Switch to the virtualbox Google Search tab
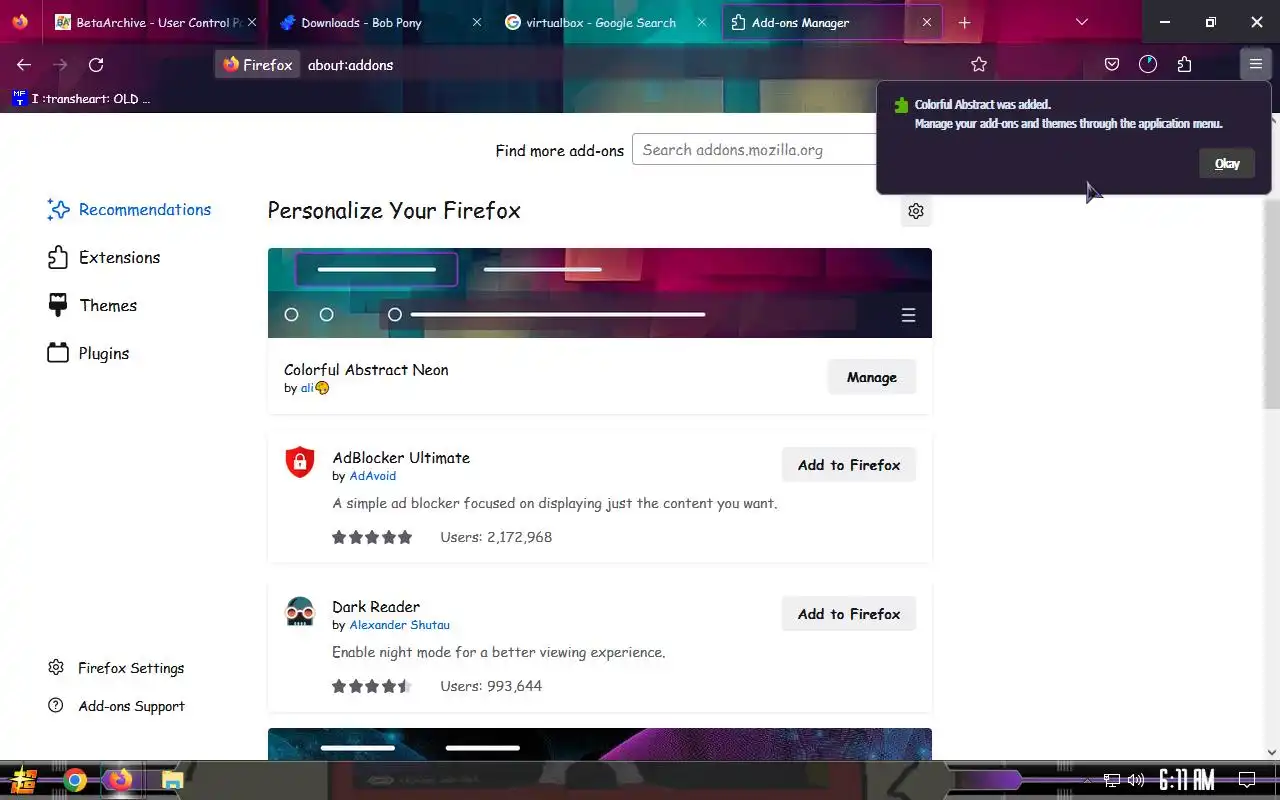 click(606, 22)
